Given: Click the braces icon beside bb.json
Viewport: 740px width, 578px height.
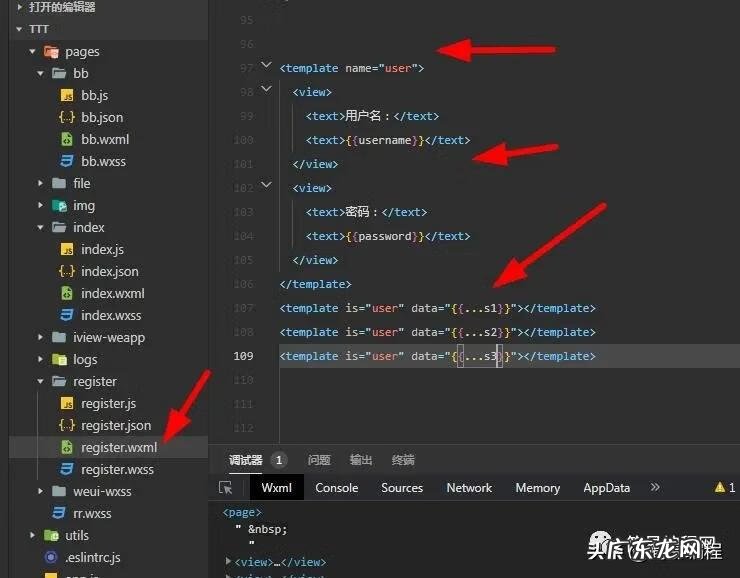Looking at the screenshot, I should point(67,118).
